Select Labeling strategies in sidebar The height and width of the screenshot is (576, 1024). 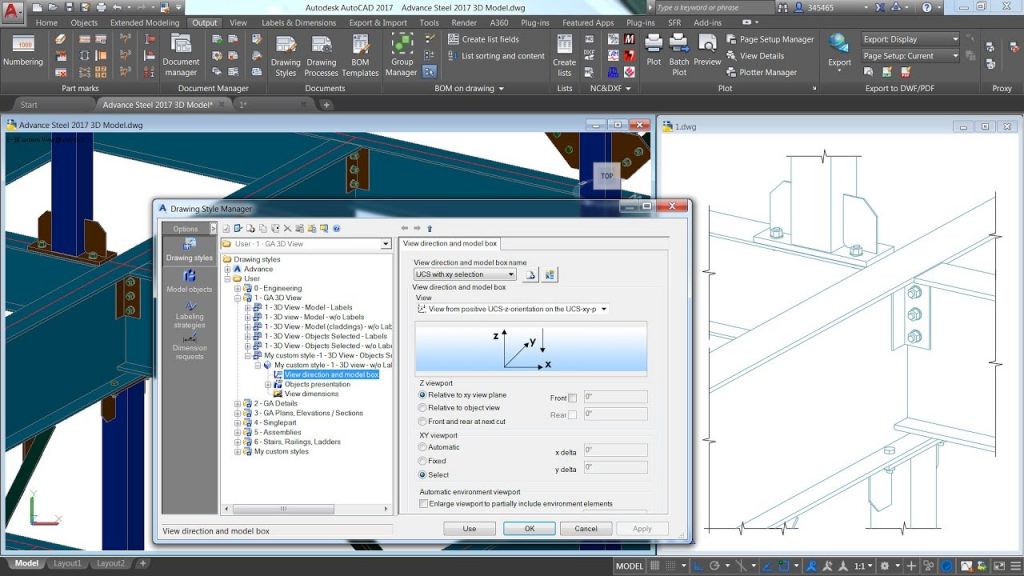pos(189,315)
